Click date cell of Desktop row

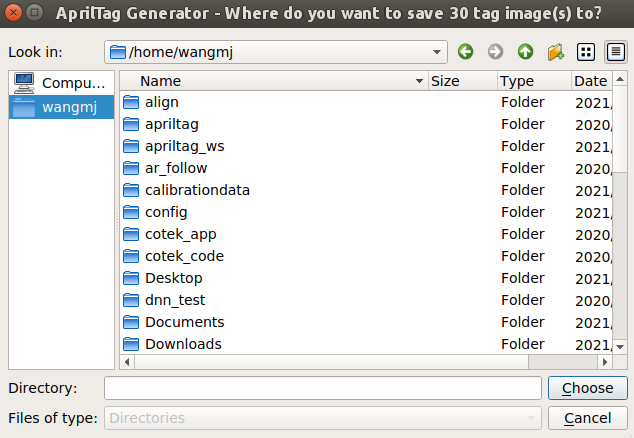tap(593, 279)
